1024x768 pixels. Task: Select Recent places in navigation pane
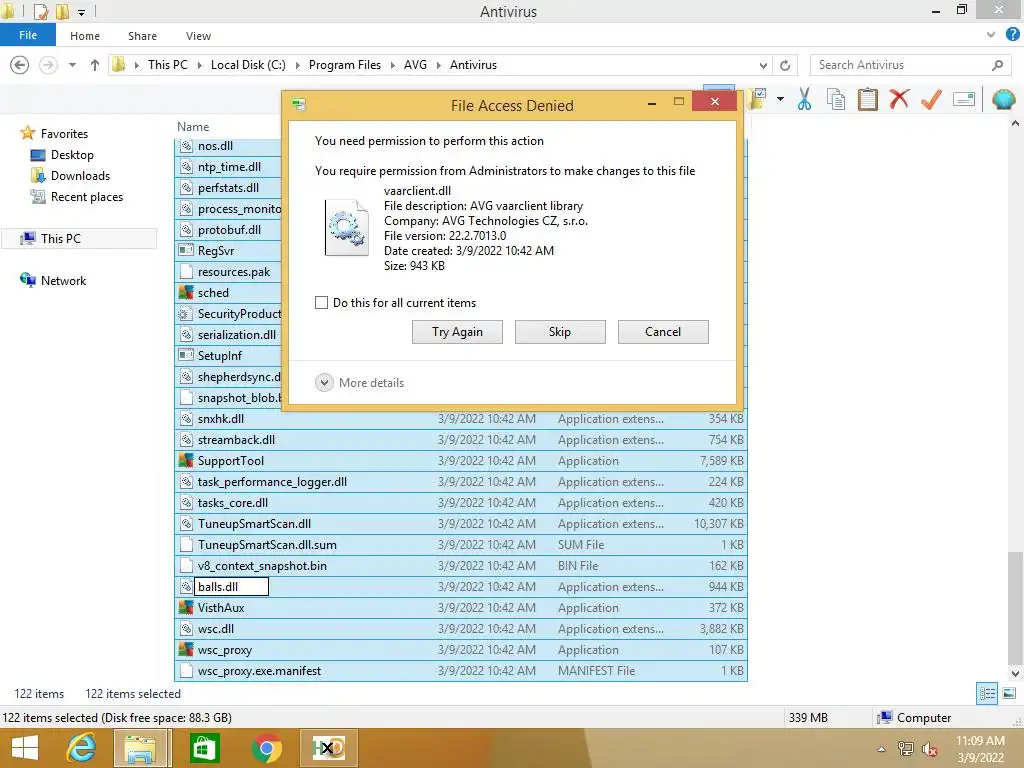pos(86,197)
